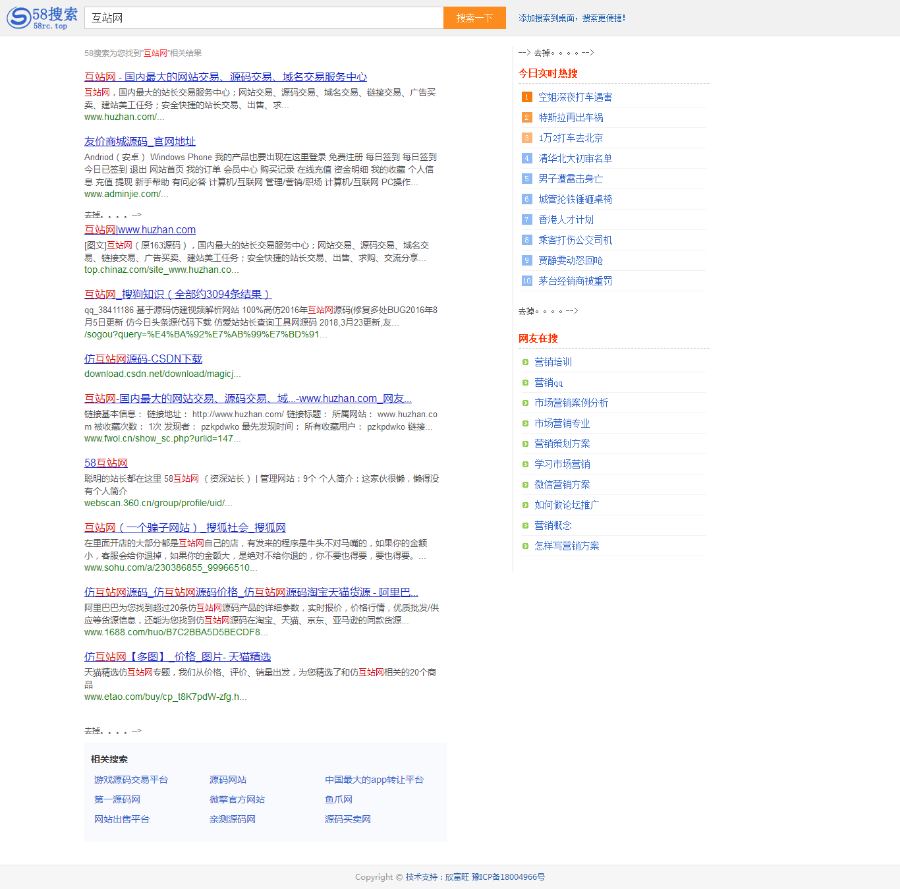Viewport: 900px width, 889px height.
Task: Open the 添加搜索到桌面 link
Action: tap(572, 18)
